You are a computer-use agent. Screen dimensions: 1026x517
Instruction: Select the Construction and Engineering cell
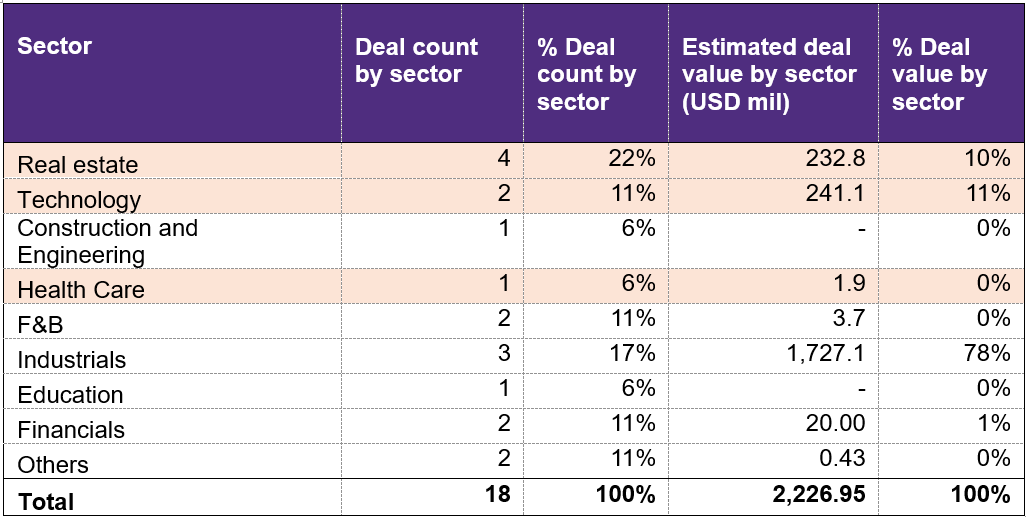pos(108,241)
